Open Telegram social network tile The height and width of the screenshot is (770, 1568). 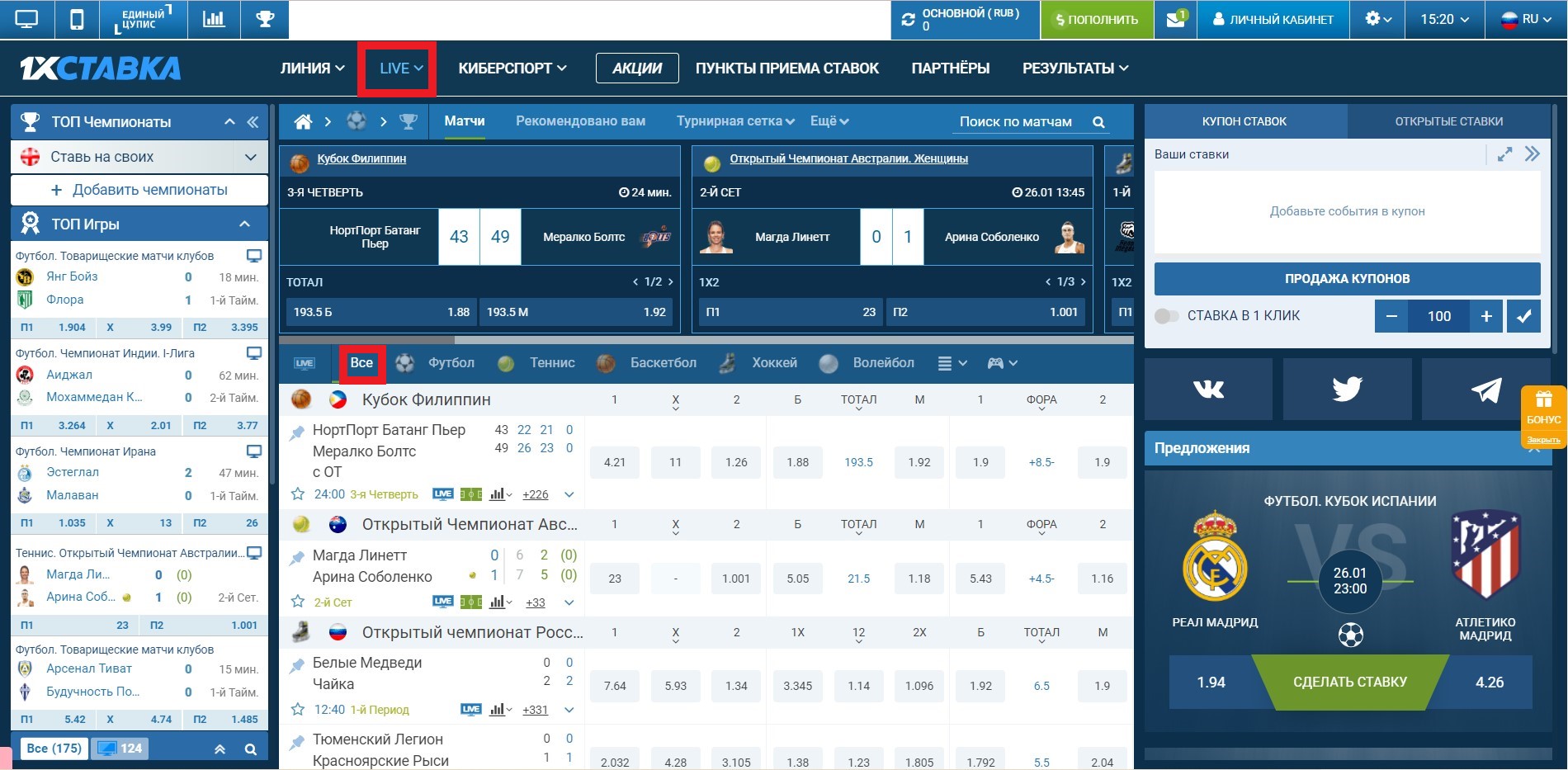pyautogui.click(x=1485, y=389)
